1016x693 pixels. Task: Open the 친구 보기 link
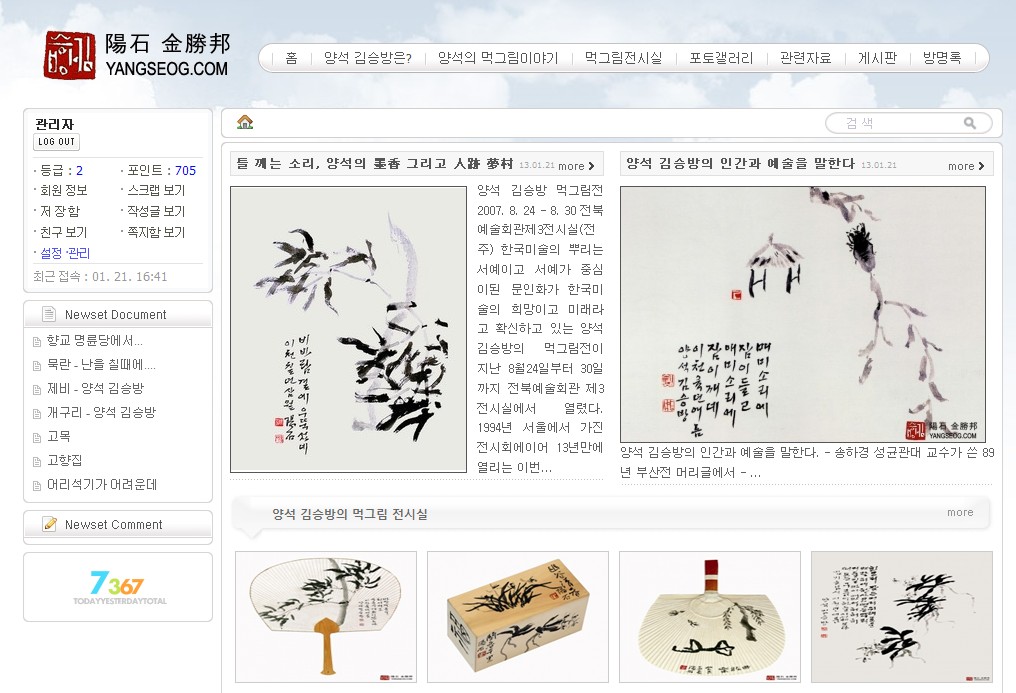click(64, 232)
